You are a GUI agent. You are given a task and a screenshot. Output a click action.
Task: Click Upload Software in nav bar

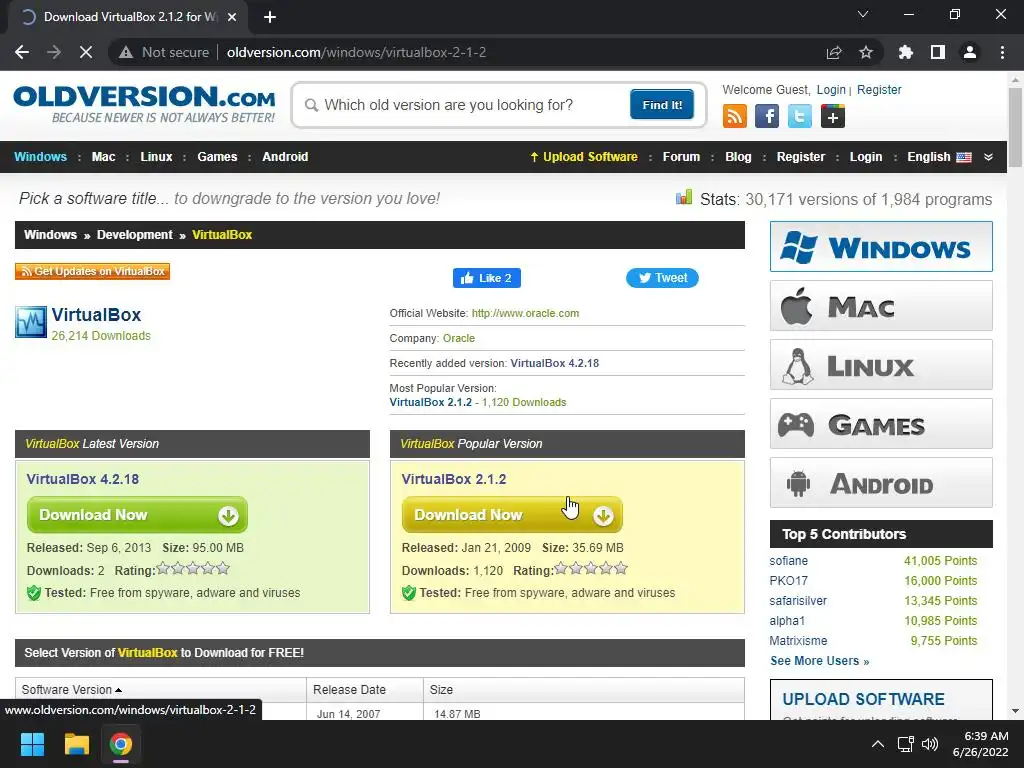pyautogui.click(x=584, y=157)
